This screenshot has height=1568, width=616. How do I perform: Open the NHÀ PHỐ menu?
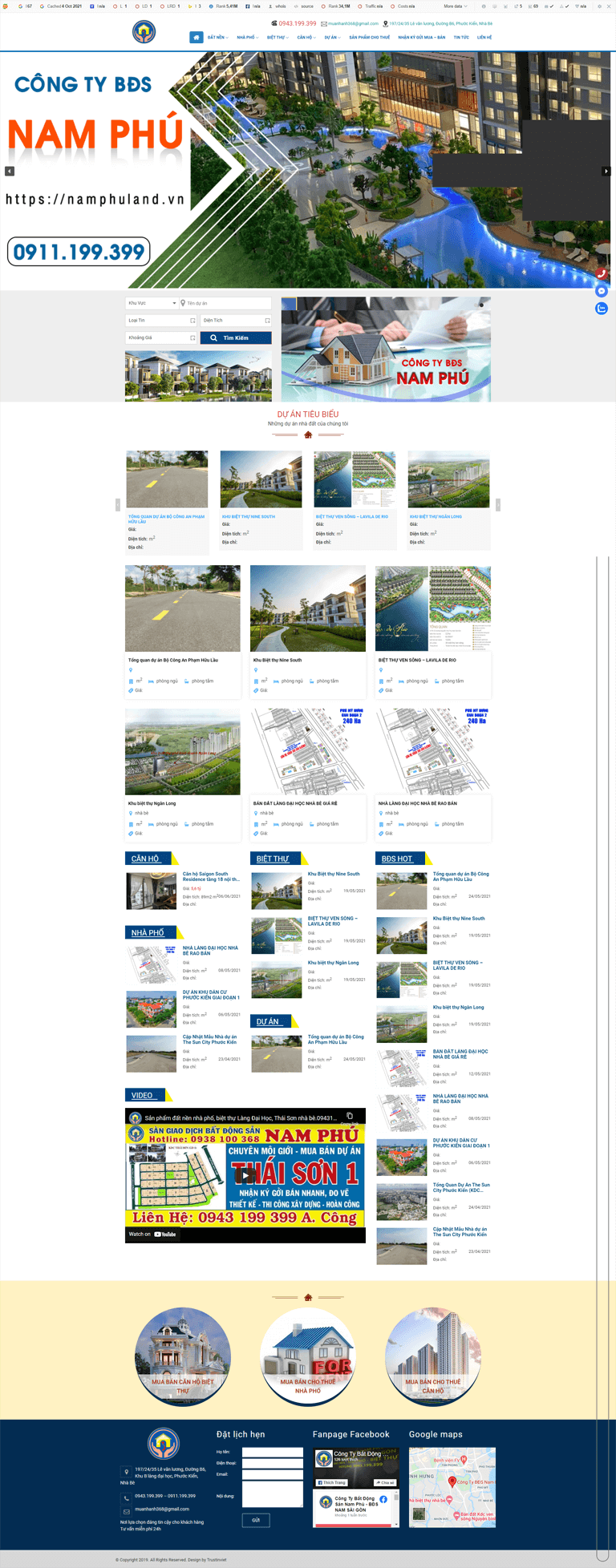point(247,37)
